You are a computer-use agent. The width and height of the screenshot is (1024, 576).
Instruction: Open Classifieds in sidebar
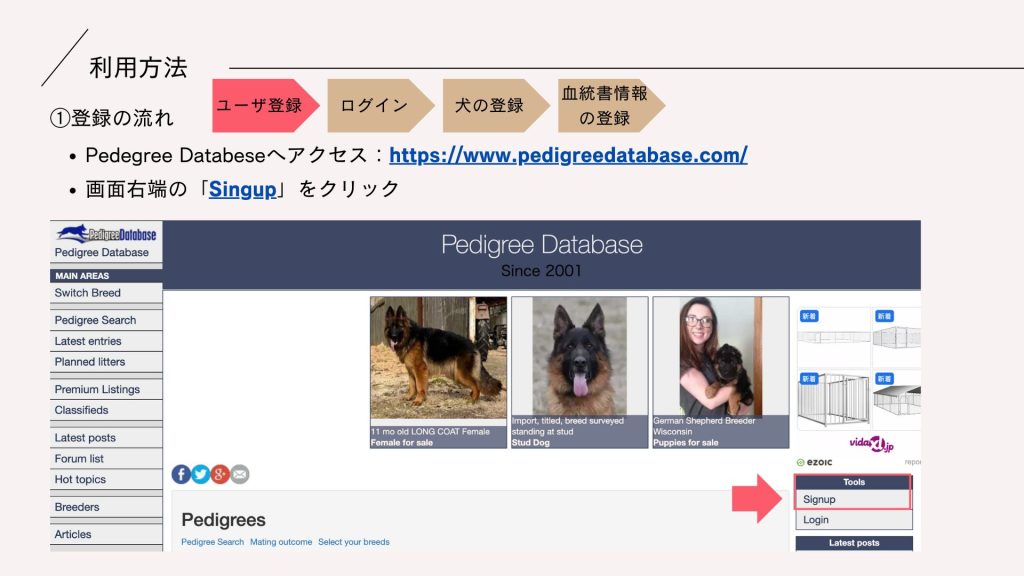tap(106, 410)
